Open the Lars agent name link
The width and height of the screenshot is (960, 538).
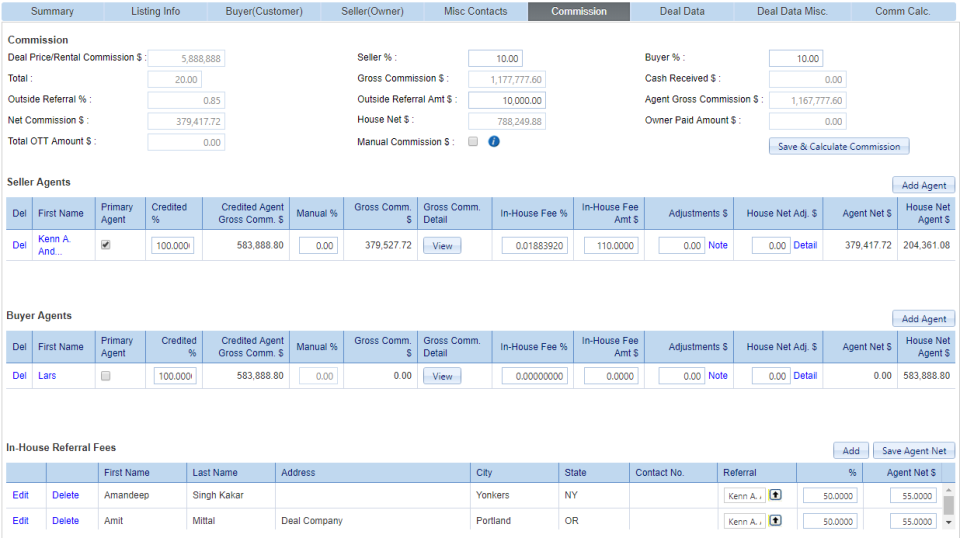coord(47,376)
